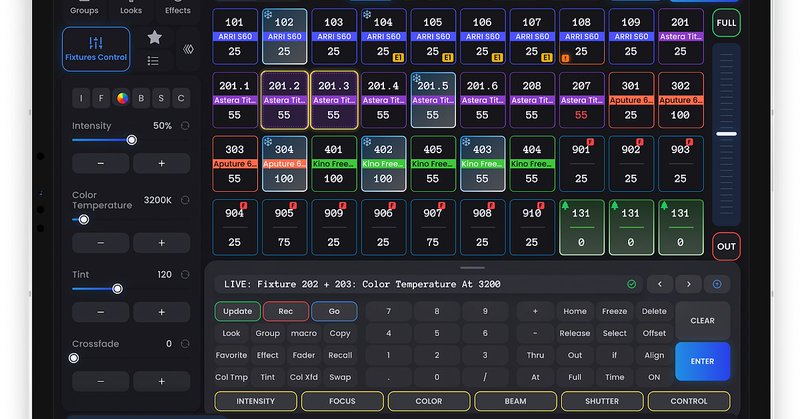Switch to the SHUTTER parameter tab

[602, 401]
